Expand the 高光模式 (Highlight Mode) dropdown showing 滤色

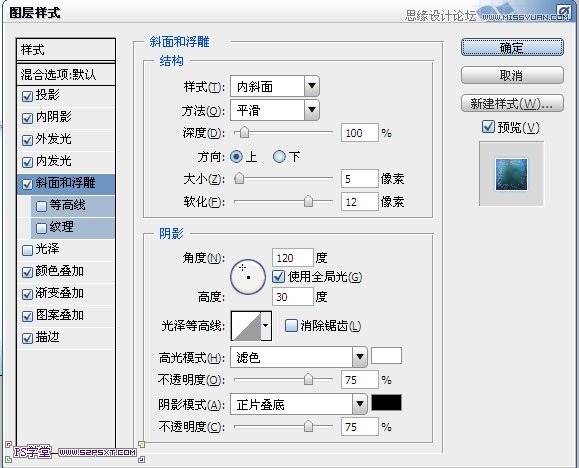298,357
